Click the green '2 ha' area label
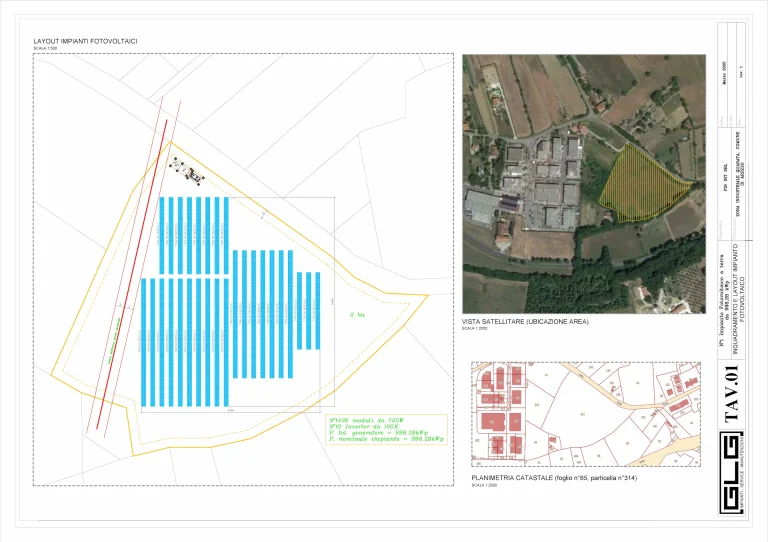768x542 pixels. 356,316
